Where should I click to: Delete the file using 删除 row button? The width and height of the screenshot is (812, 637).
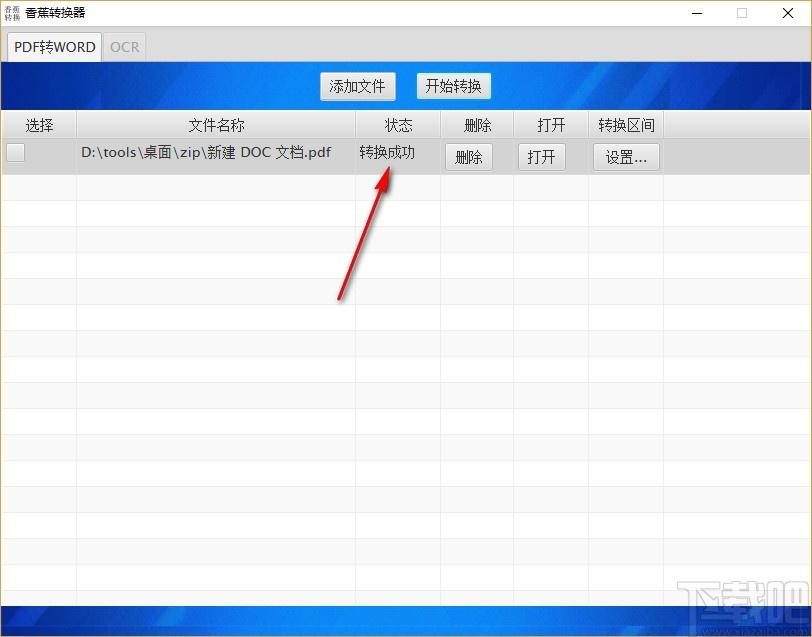(469, 156)
